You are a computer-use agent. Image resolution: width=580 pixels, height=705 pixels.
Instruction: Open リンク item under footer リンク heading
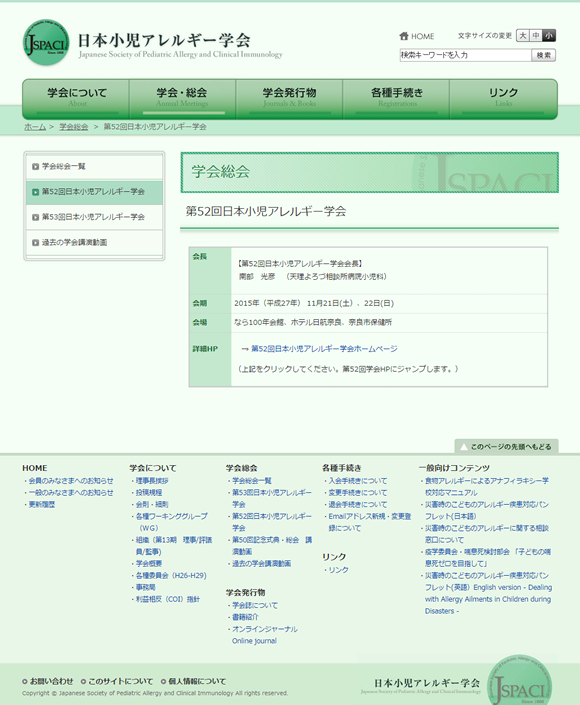tap(339, 570)
